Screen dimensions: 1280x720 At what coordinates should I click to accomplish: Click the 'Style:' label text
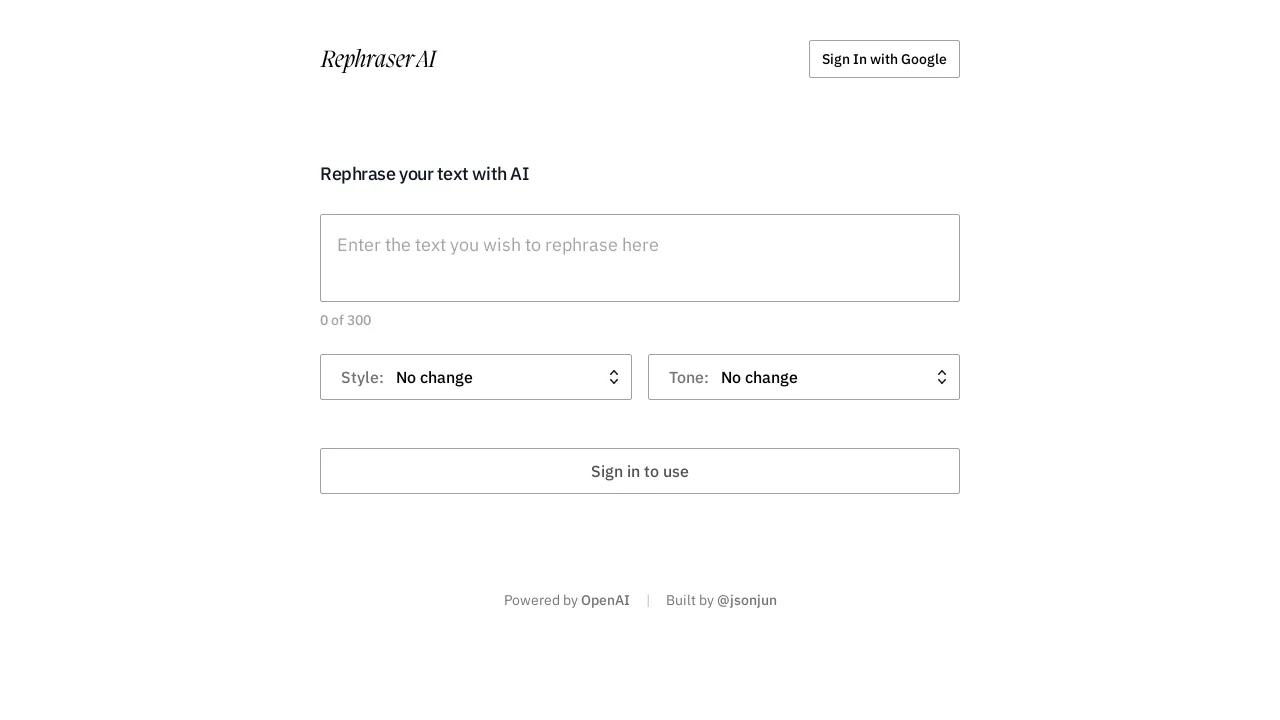pyautogui.click(x=362, y=377)
